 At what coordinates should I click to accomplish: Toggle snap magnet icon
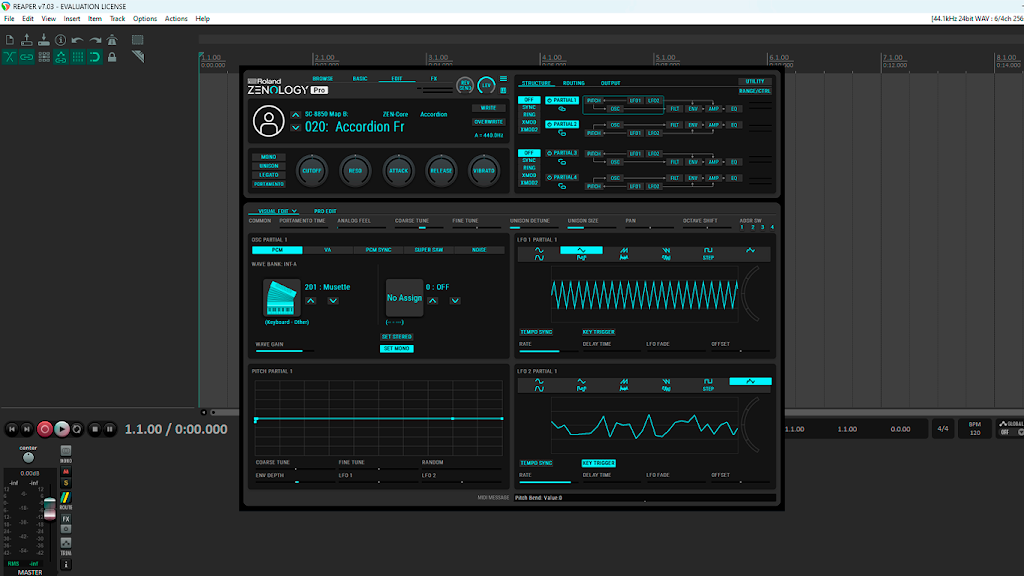(x=95, y=57)
